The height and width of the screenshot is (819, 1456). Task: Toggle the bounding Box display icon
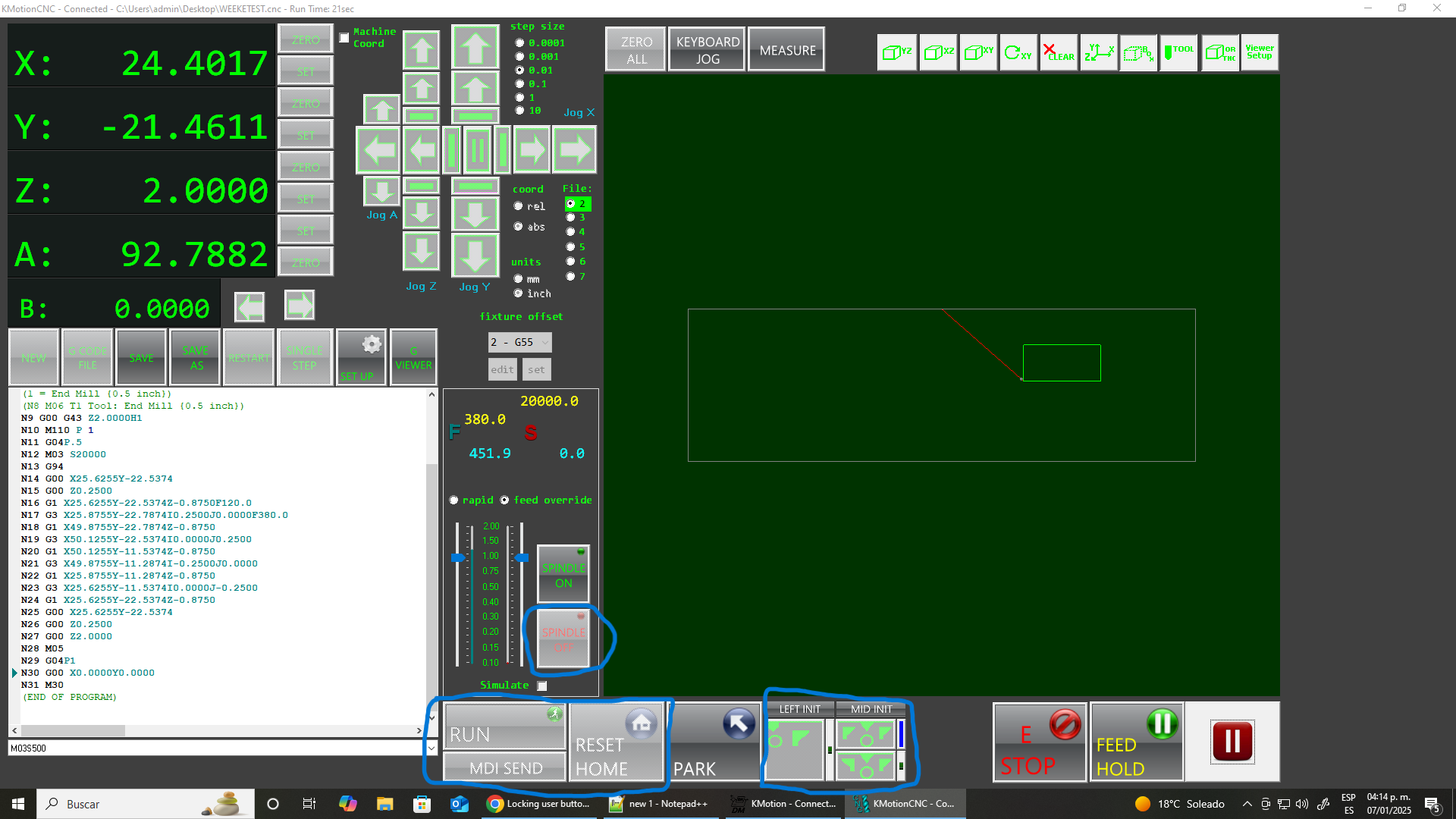coord(1138,52)
